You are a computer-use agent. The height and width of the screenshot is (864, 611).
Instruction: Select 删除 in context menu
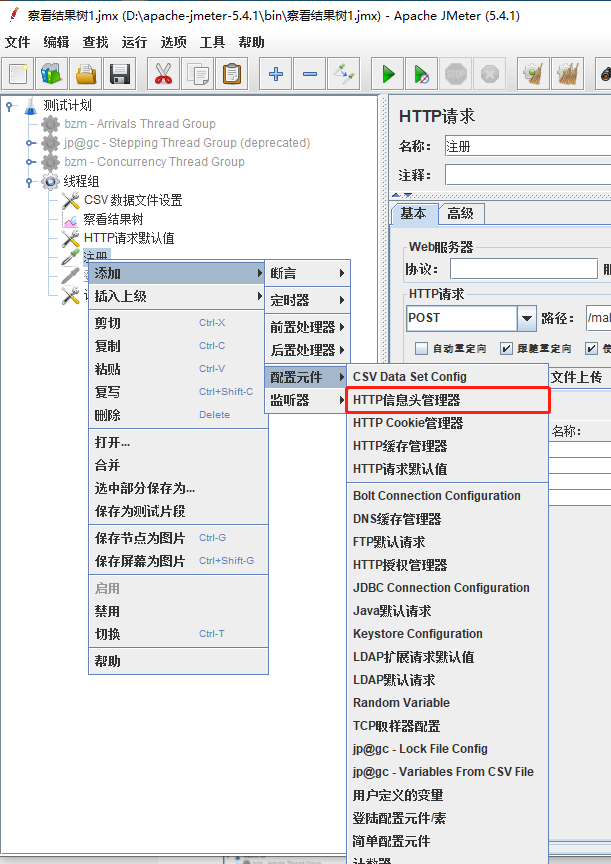pyautogui.click(x=178, y=415)
